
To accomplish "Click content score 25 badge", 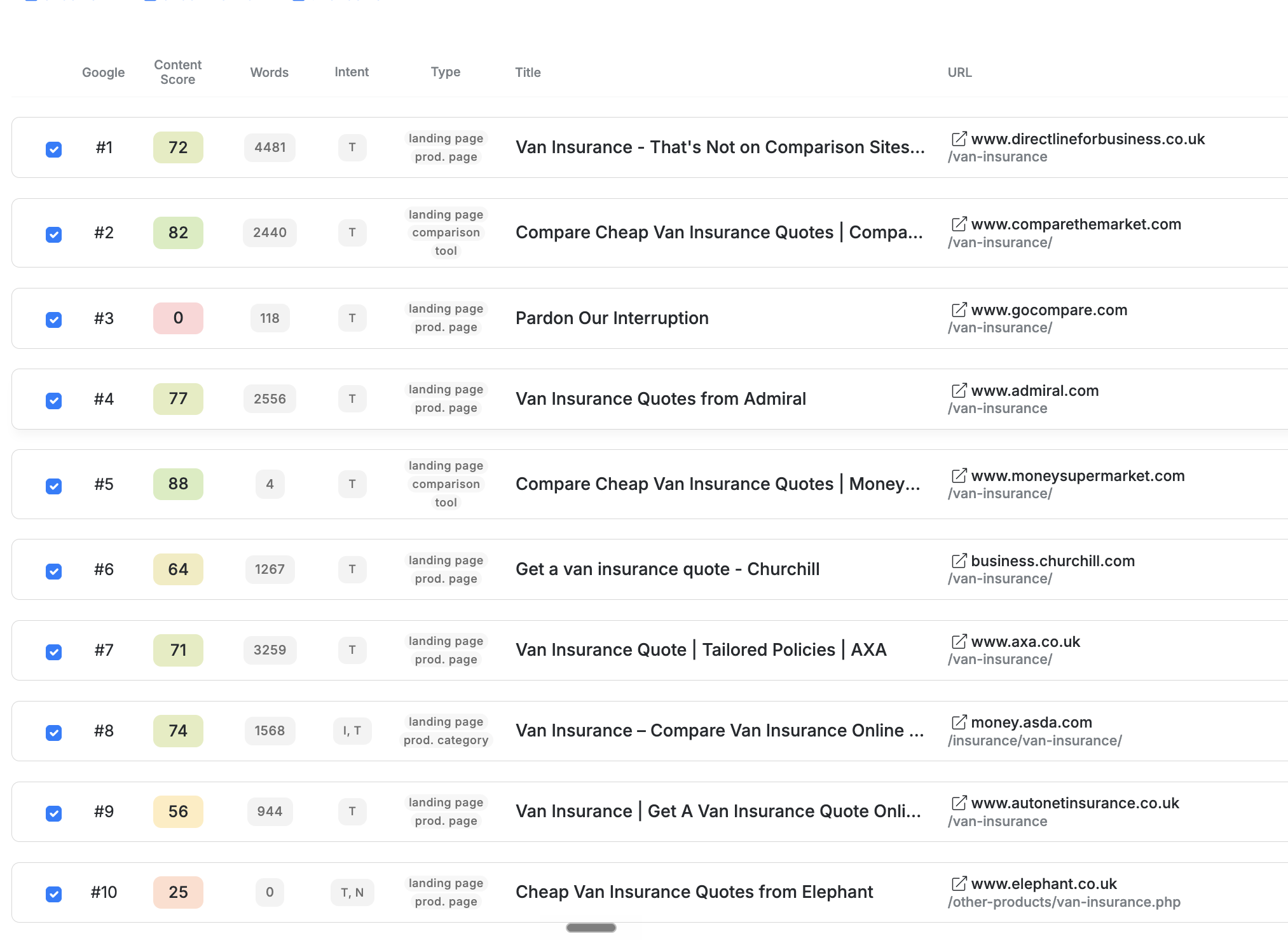I will click(178, 892).
